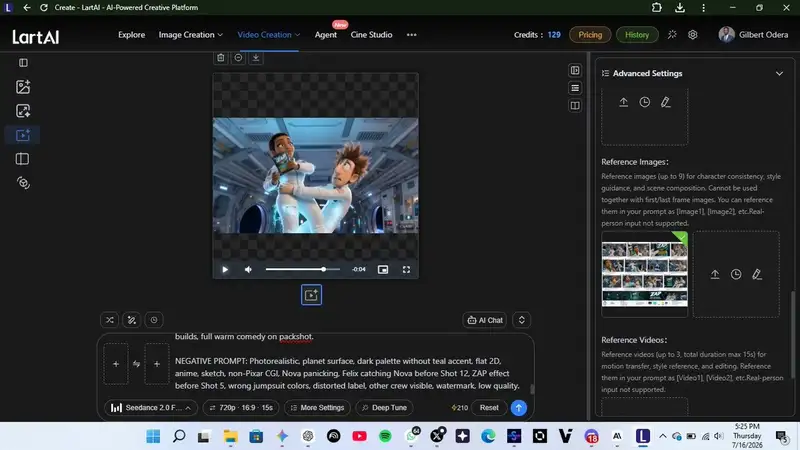The width and height of the screenshot is (800, 450).
Task: Switch to the split columns view icon
Action: tap(575, 106)
